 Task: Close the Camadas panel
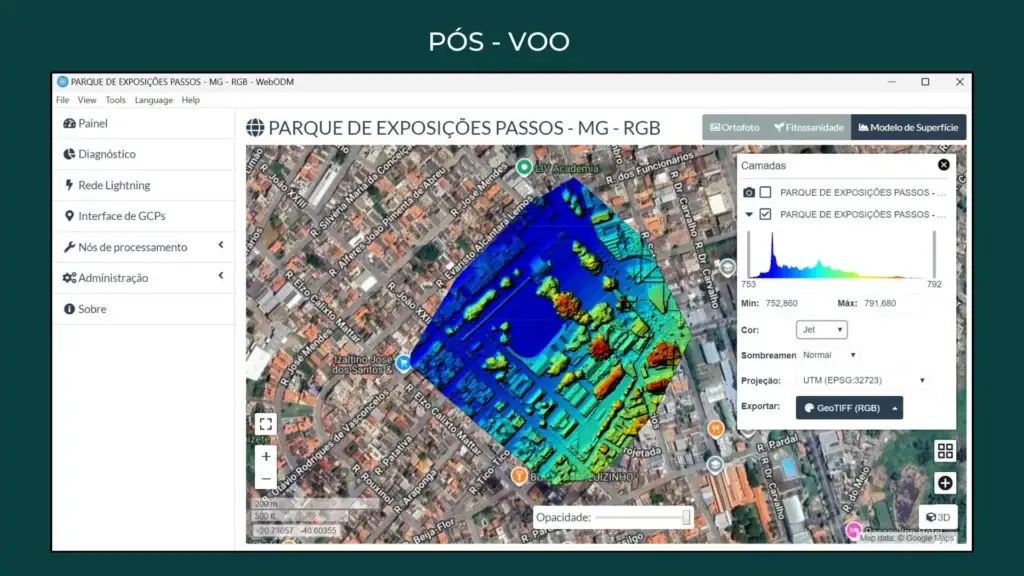(x=944, y=165)
